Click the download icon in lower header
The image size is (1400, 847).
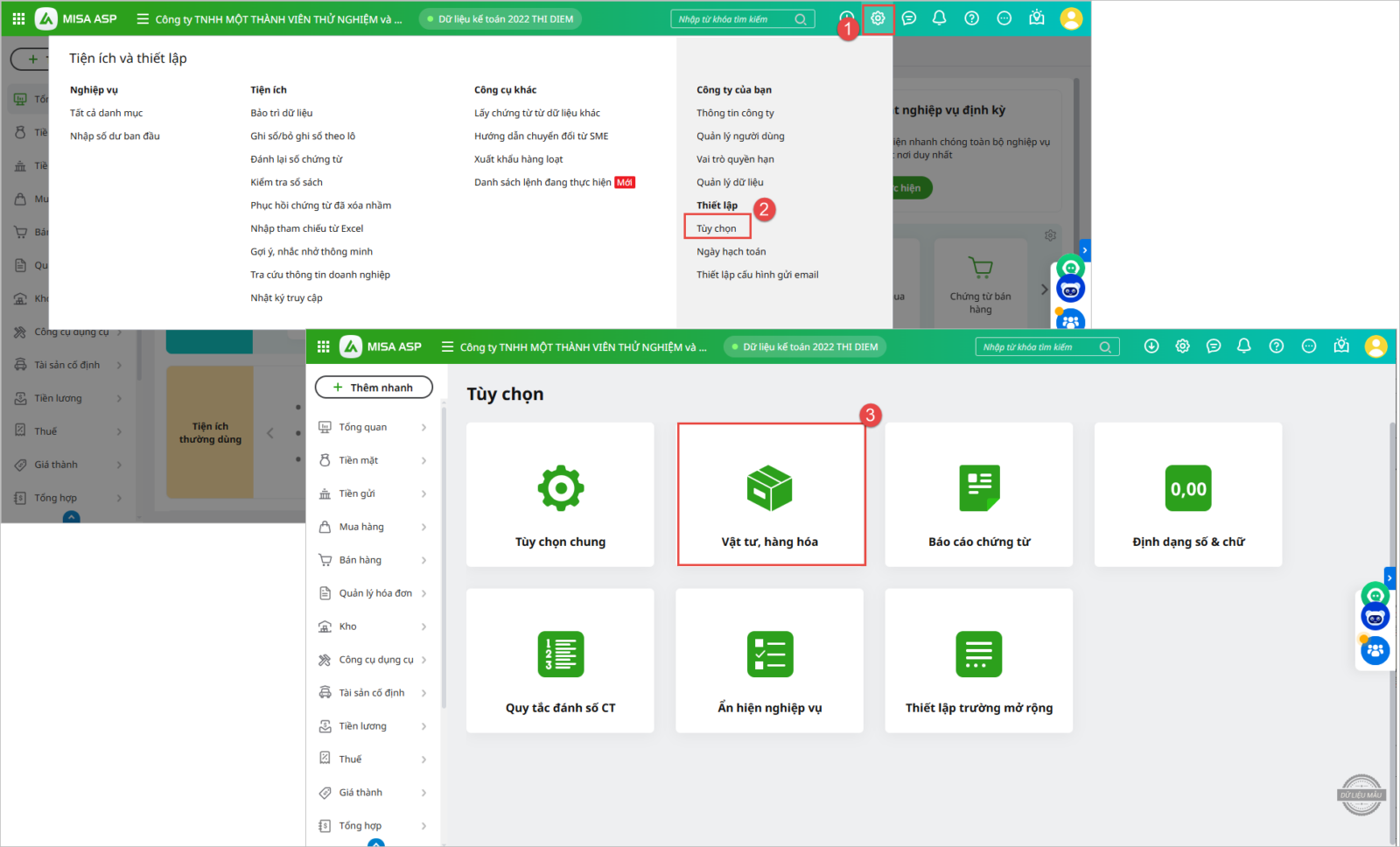pyautogui.click(x=1151, y=346)
